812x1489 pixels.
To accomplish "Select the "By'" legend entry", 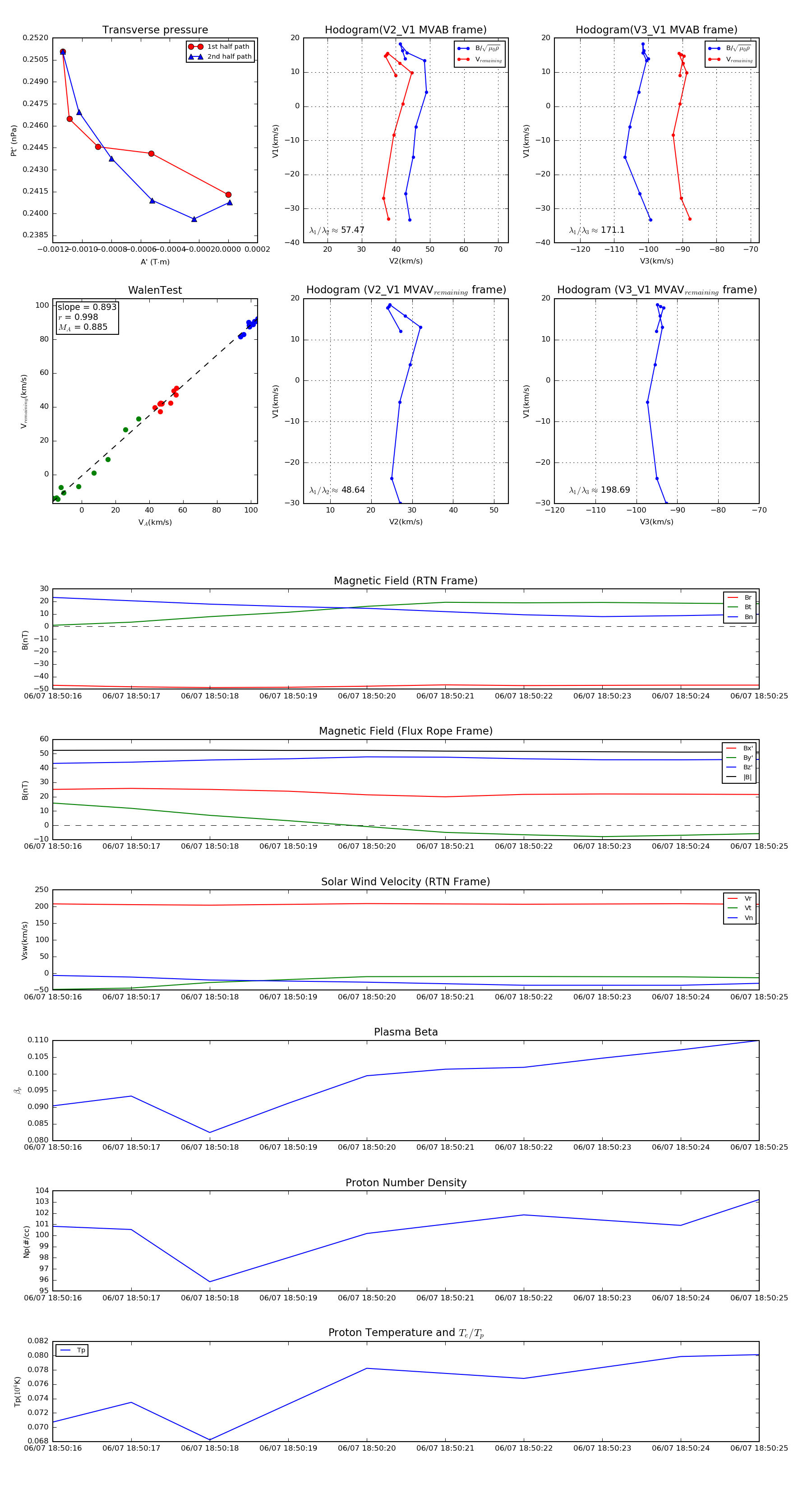I will click(739, 758).
